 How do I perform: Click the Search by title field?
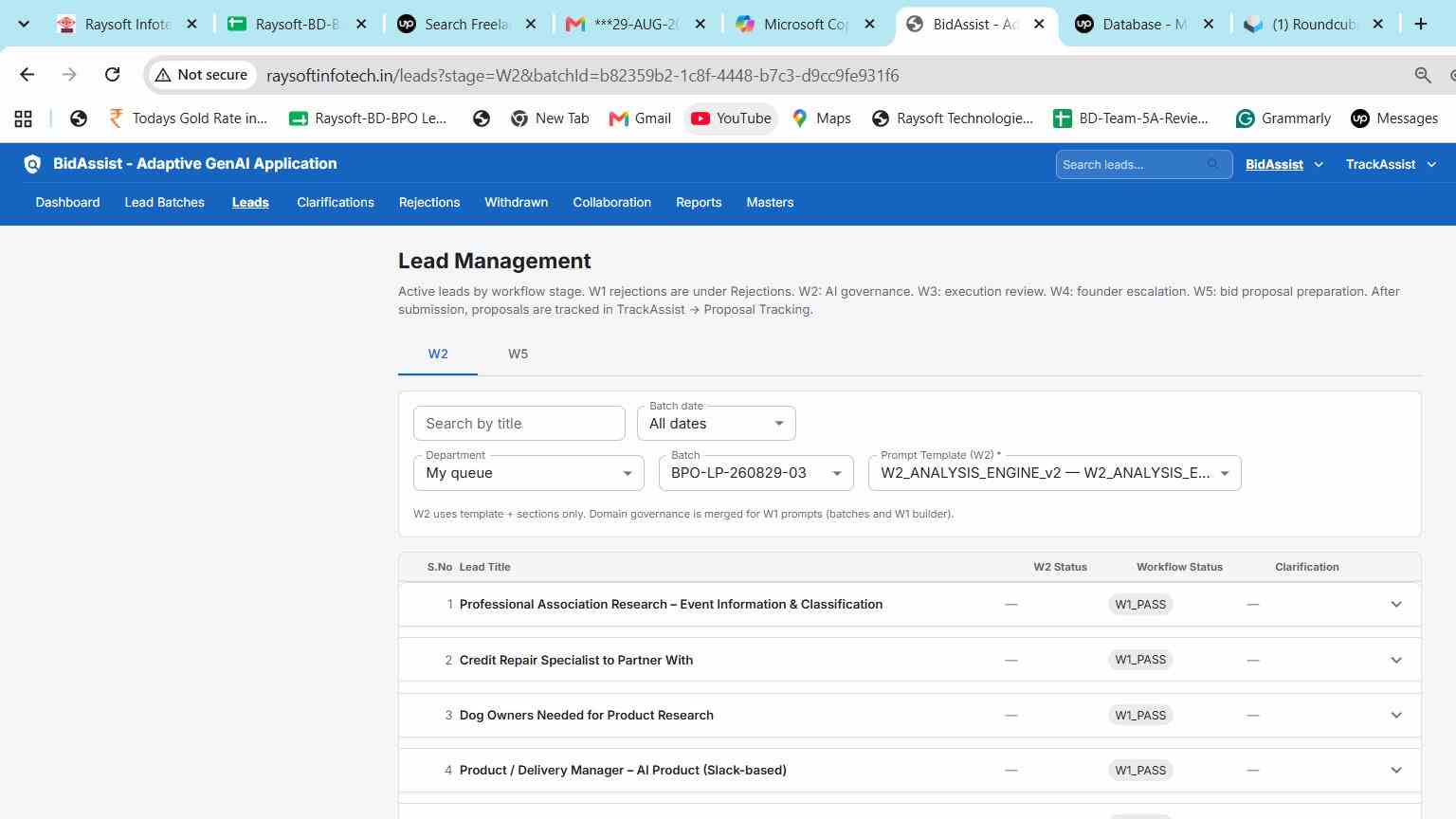[x=519, y=424]
